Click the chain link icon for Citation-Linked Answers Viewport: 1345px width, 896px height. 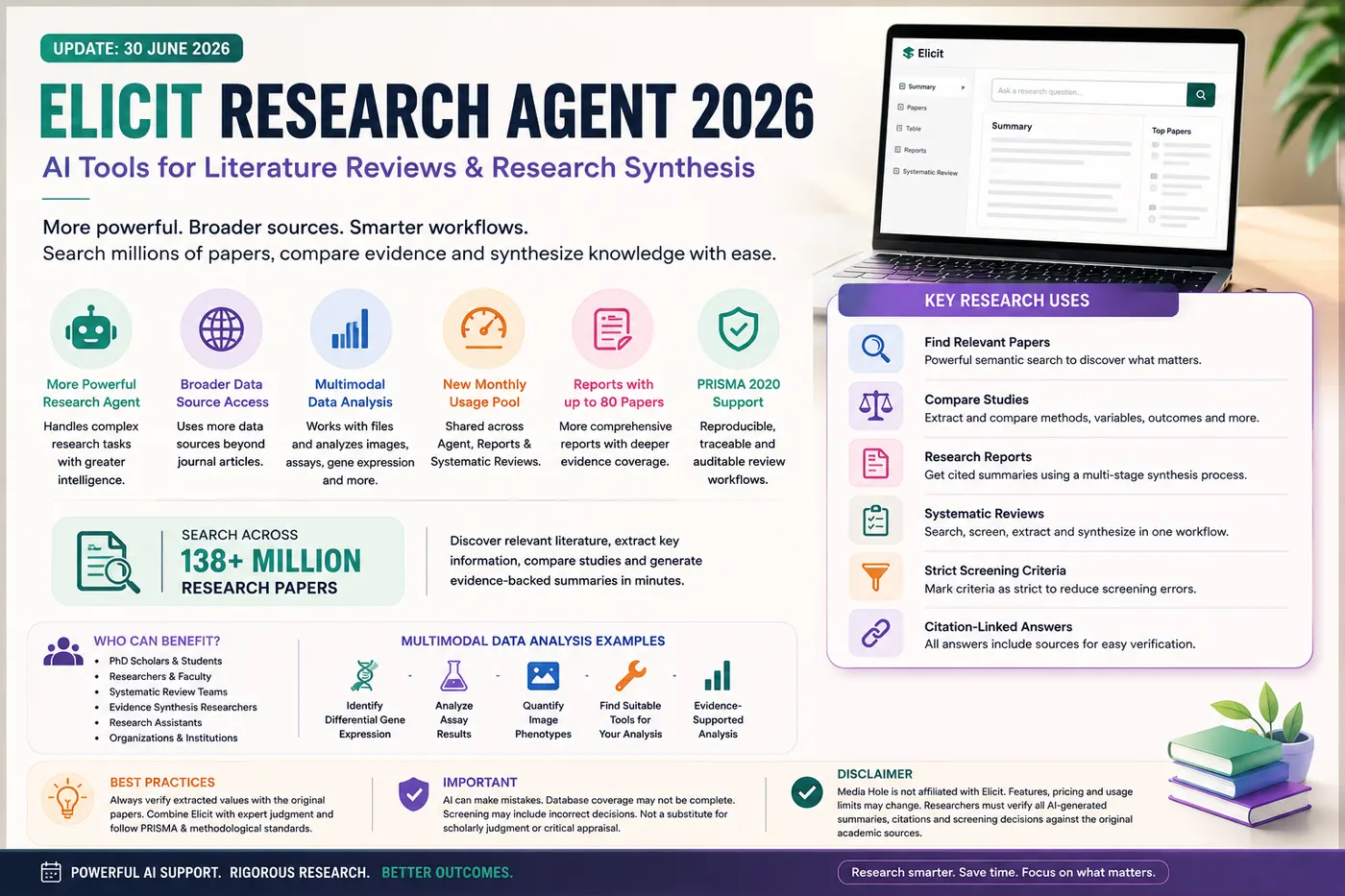click(x=875, y=633)
